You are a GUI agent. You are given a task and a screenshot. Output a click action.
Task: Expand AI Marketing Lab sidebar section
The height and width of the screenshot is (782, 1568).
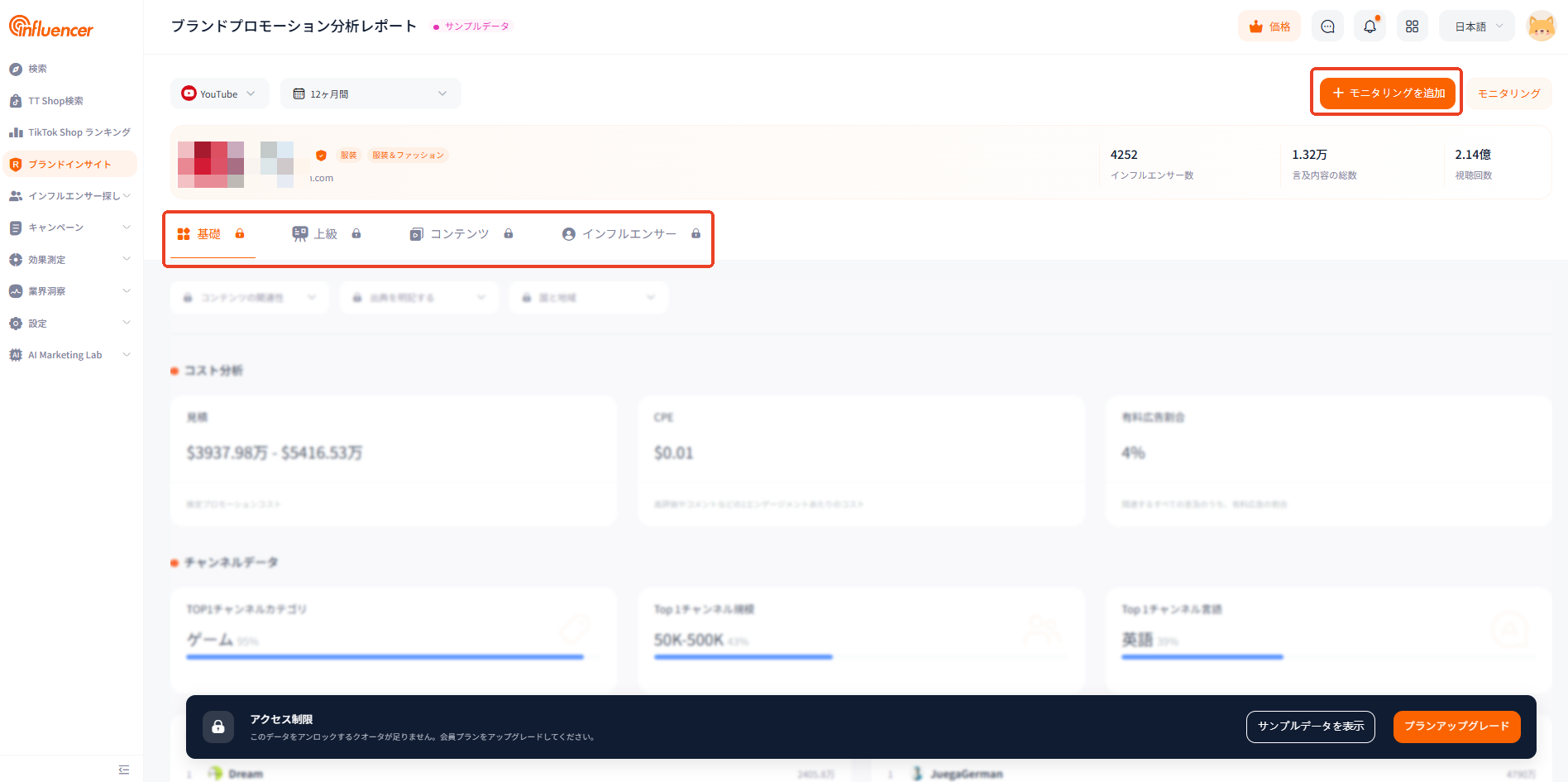(x=69, y=355)
